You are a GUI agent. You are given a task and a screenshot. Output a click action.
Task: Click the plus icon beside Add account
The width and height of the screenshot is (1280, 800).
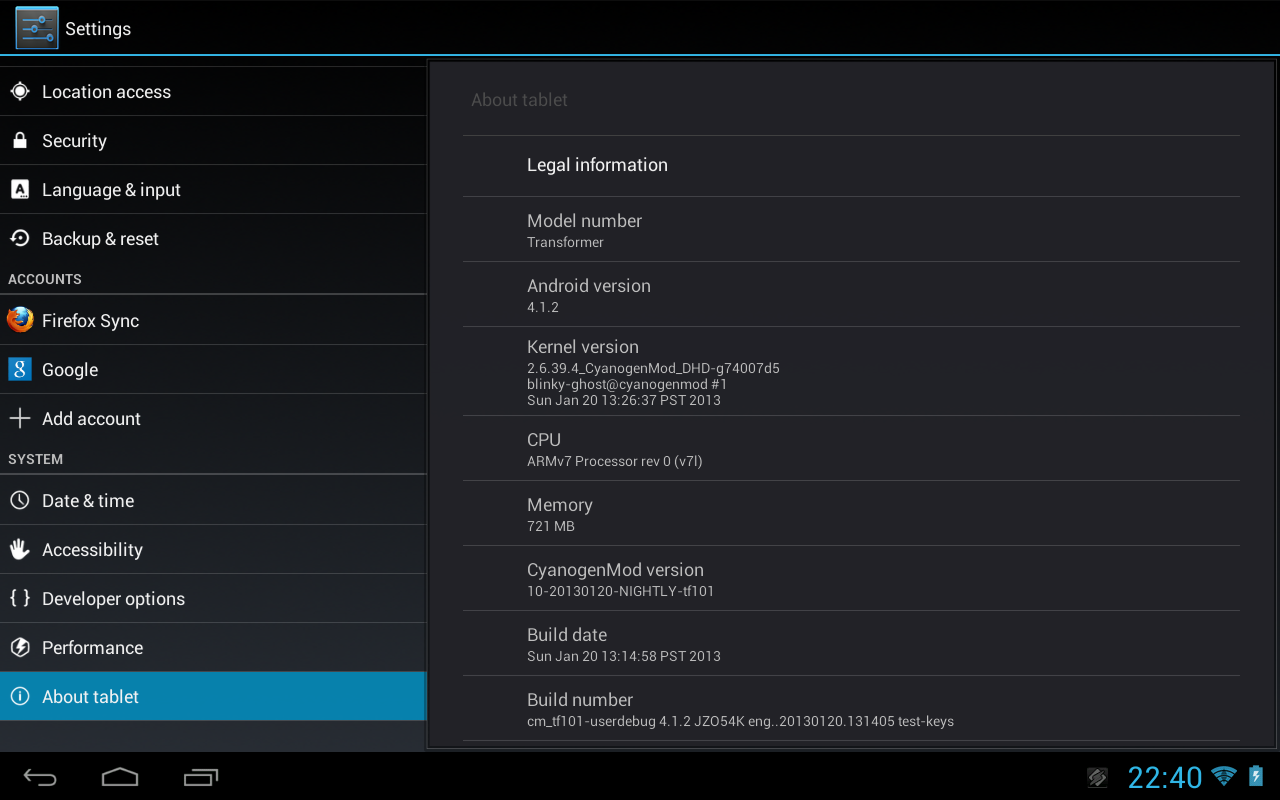pyautogui.click(x=20, y=418)
